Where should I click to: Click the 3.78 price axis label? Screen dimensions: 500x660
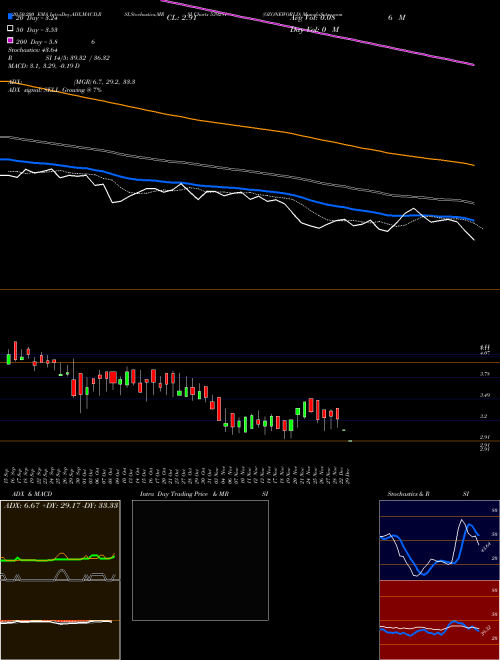[x=485, y=374]
